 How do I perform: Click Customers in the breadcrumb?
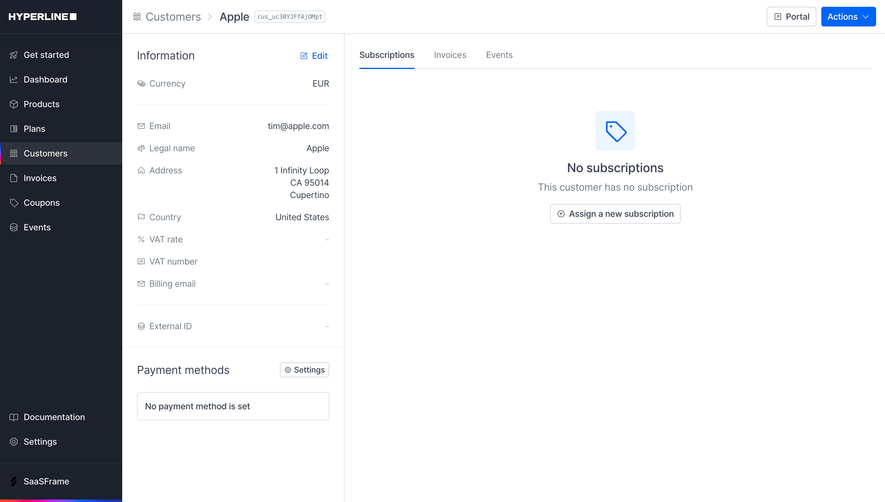pos(173,17)
